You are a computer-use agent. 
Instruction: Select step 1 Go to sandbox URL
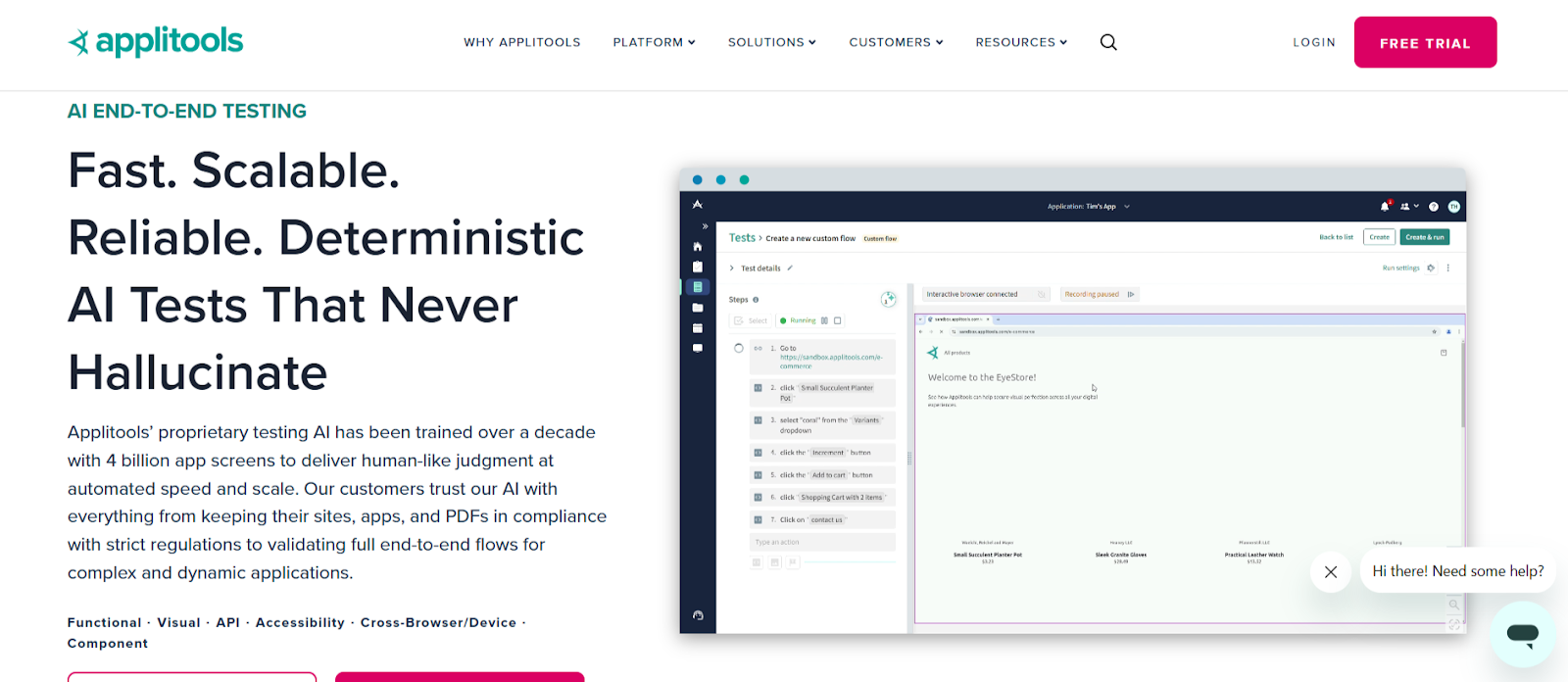(x=822, y=357)
